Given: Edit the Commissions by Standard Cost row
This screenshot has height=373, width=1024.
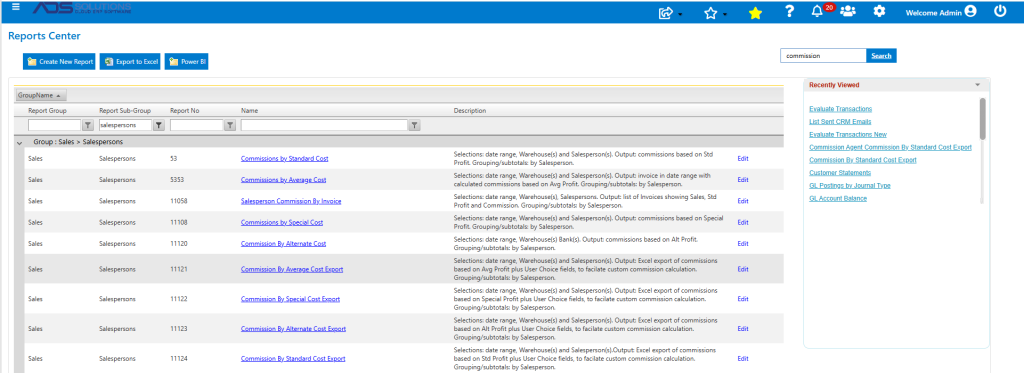Looking at the screenshot, I should 743,159.
